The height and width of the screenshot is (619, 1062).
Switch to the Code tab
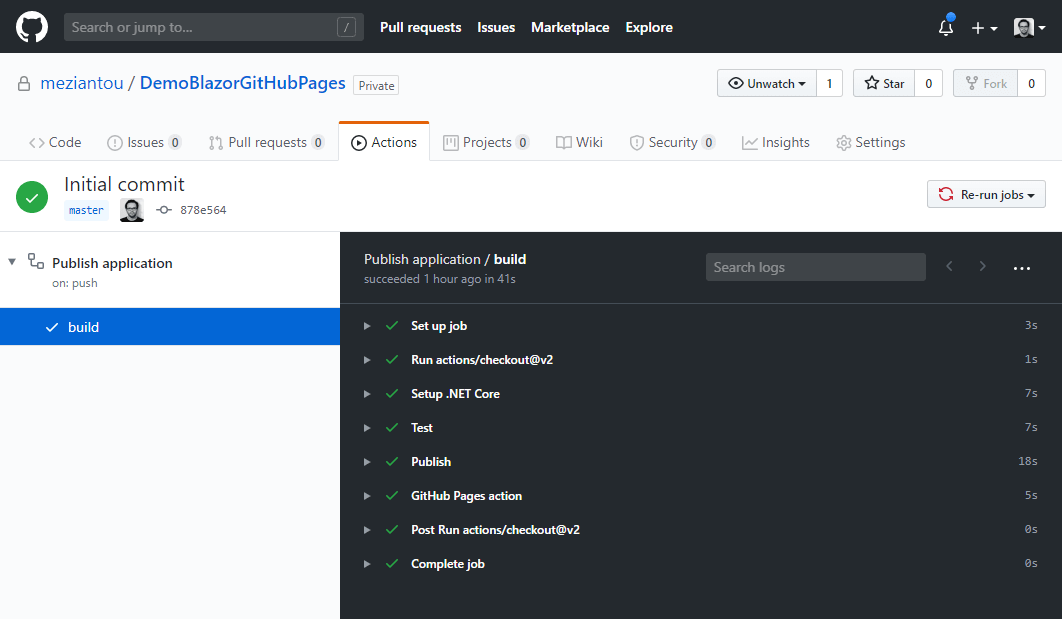[55, 142]
